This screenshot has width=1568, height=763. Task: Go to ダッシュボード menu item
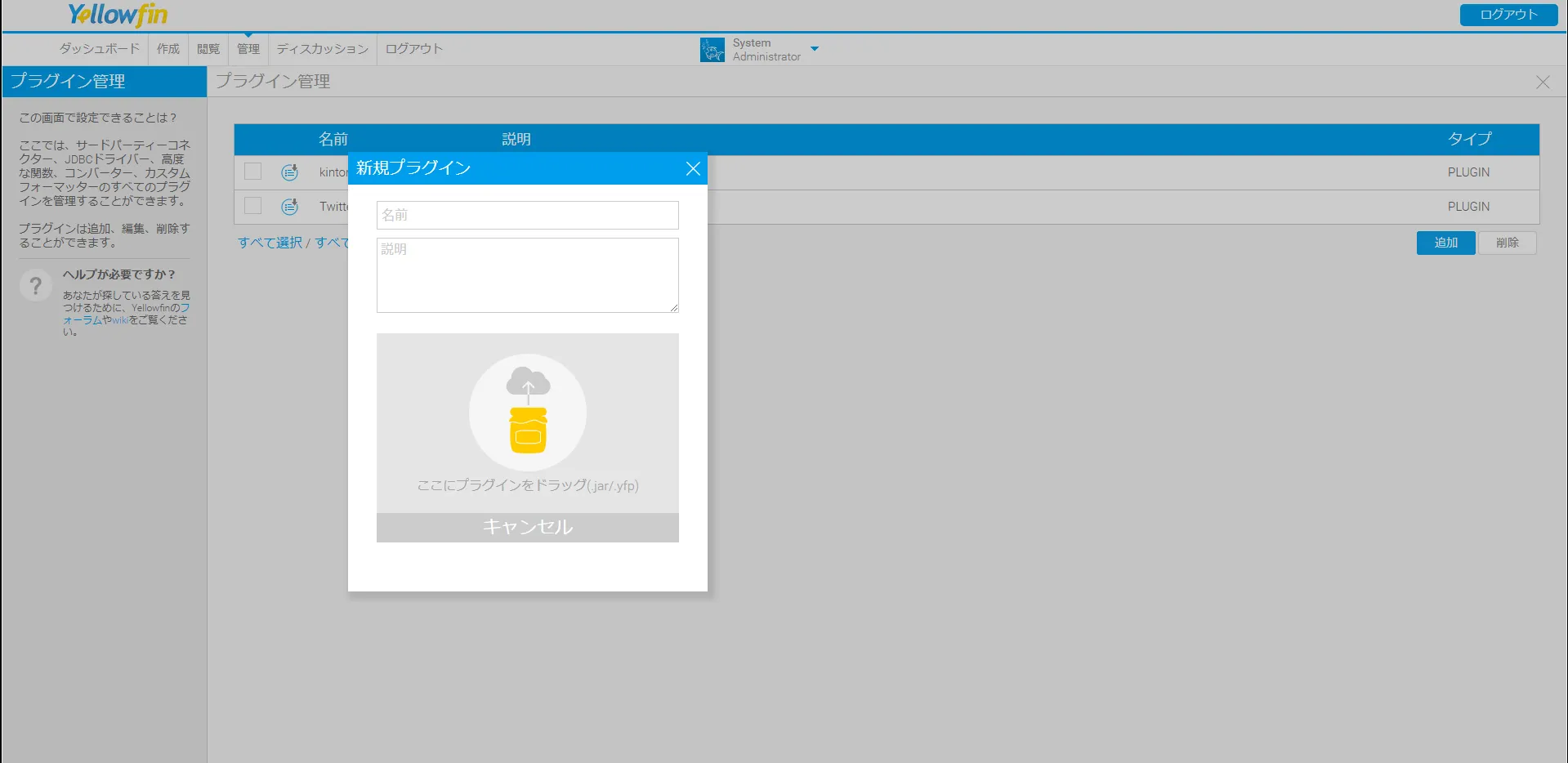100,49
